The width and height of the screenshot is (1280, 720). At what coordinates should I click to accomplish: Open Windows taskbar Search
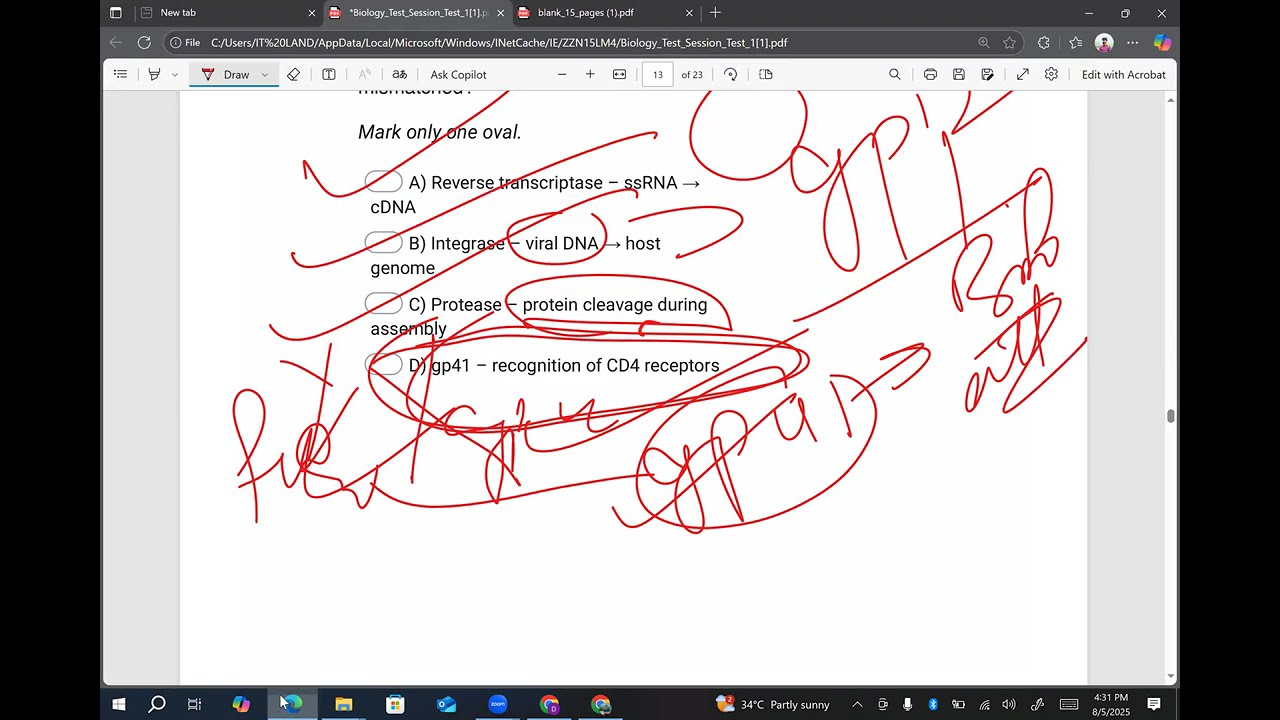pos(157,704)
